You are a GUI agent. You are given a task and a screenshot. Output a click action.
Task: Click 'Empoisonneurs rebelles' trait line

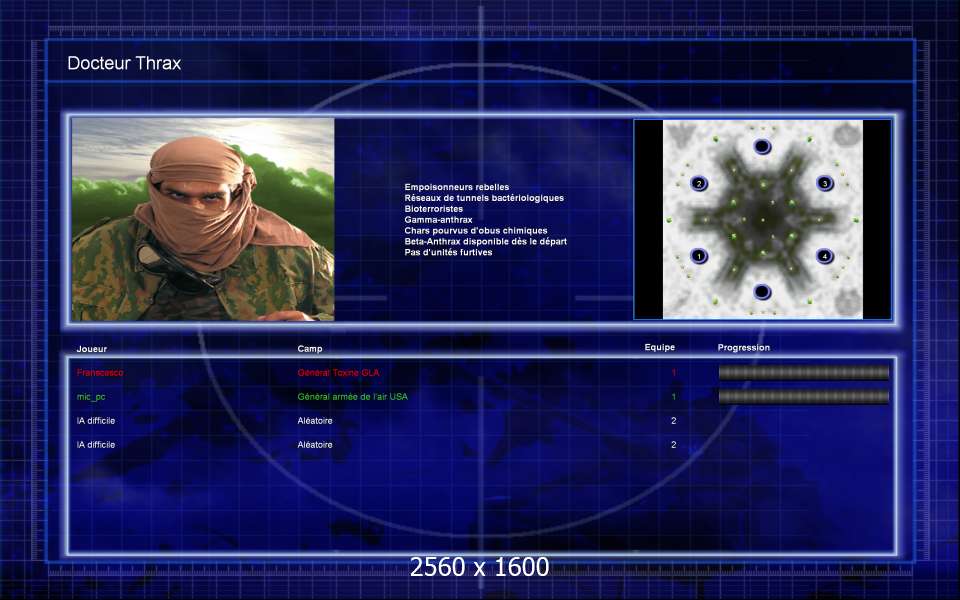(x=457, y=187)
